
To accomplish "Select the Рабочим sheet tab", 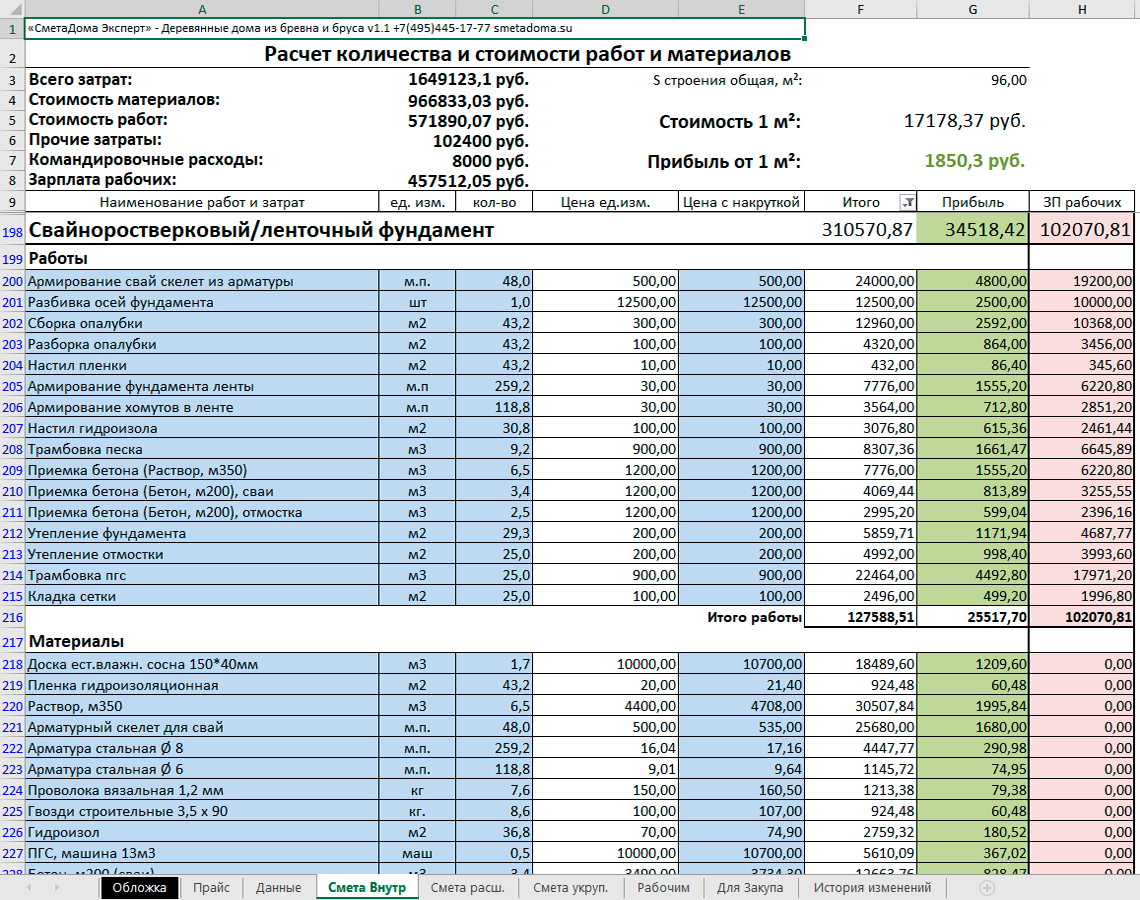I will coord(663,887).
